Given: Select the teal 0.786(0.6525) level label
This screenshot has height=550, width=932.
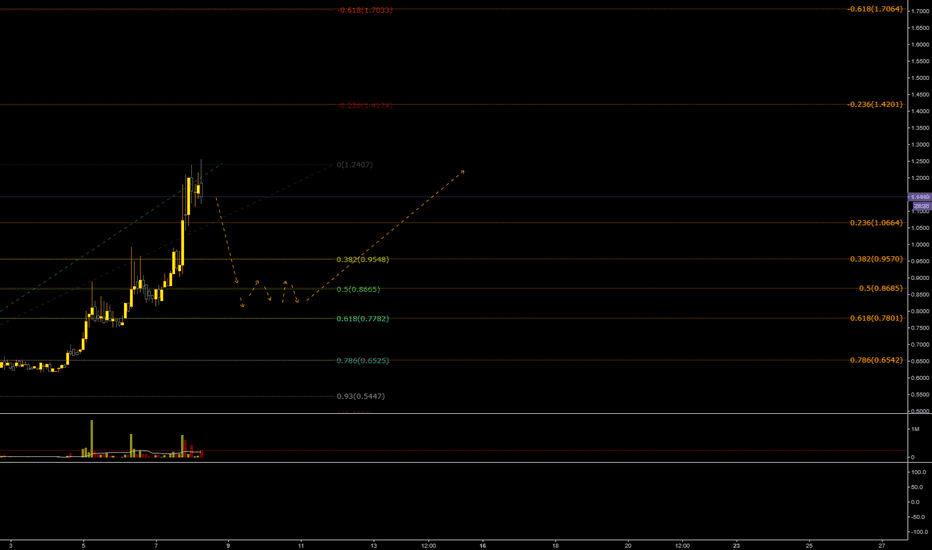Looking at the screenshot, I should 363,361.
